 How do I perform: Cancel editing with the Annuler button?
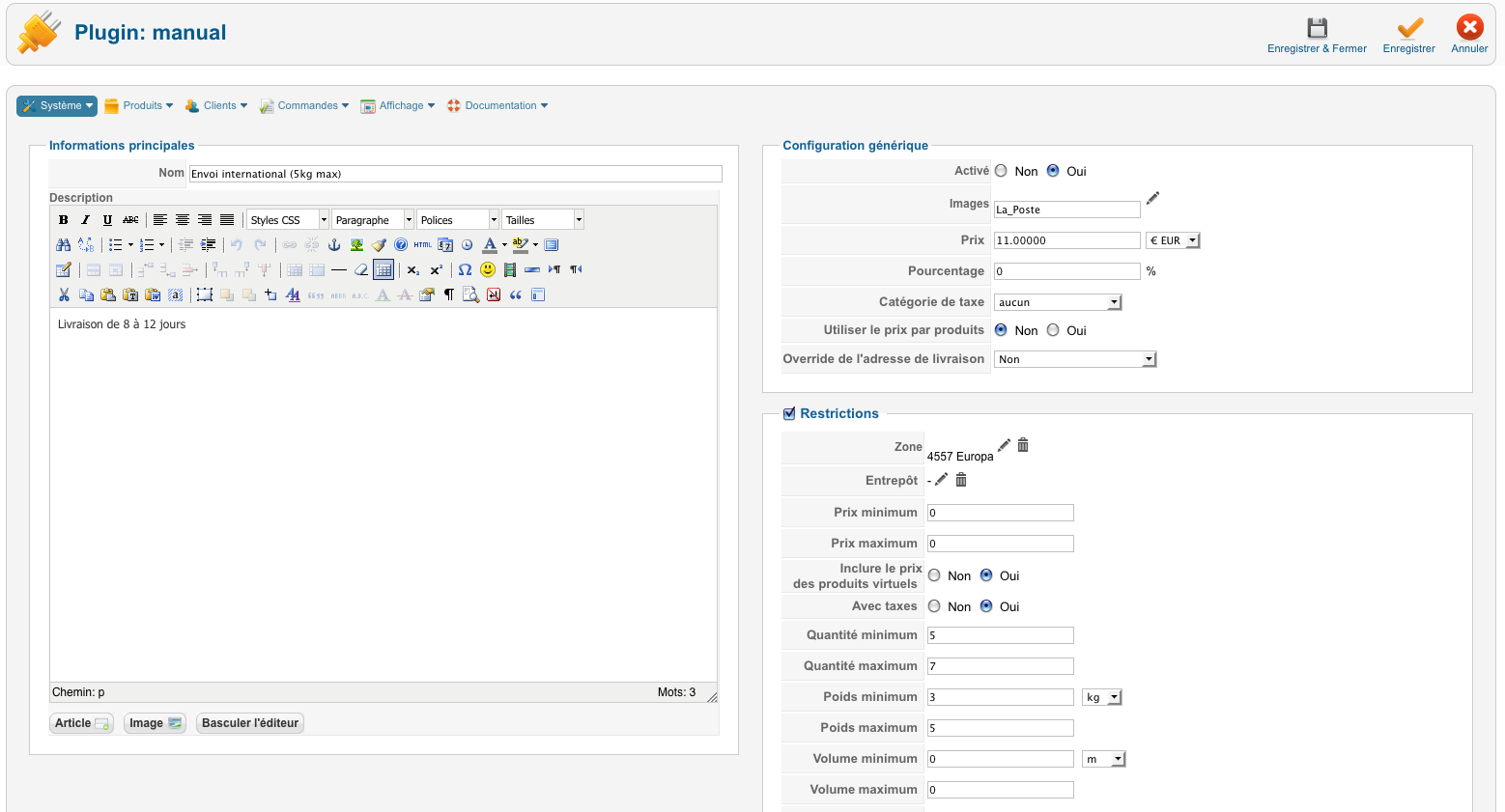[1469, 35]
